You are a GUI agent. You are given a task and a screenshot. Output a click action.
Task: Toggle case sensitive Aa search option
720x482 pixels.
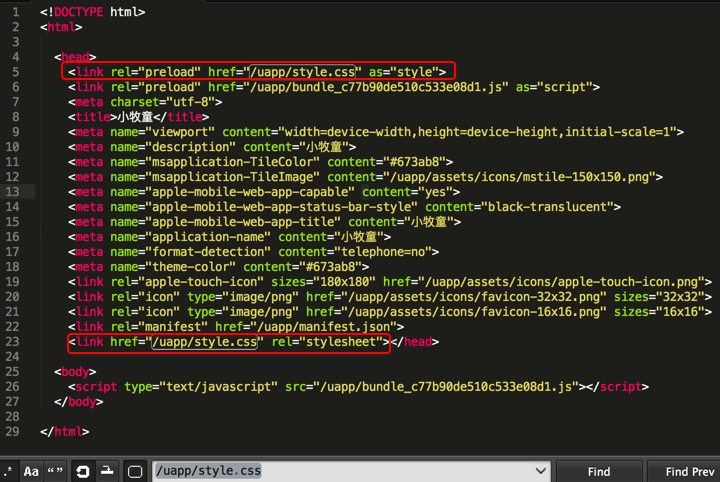31,471
